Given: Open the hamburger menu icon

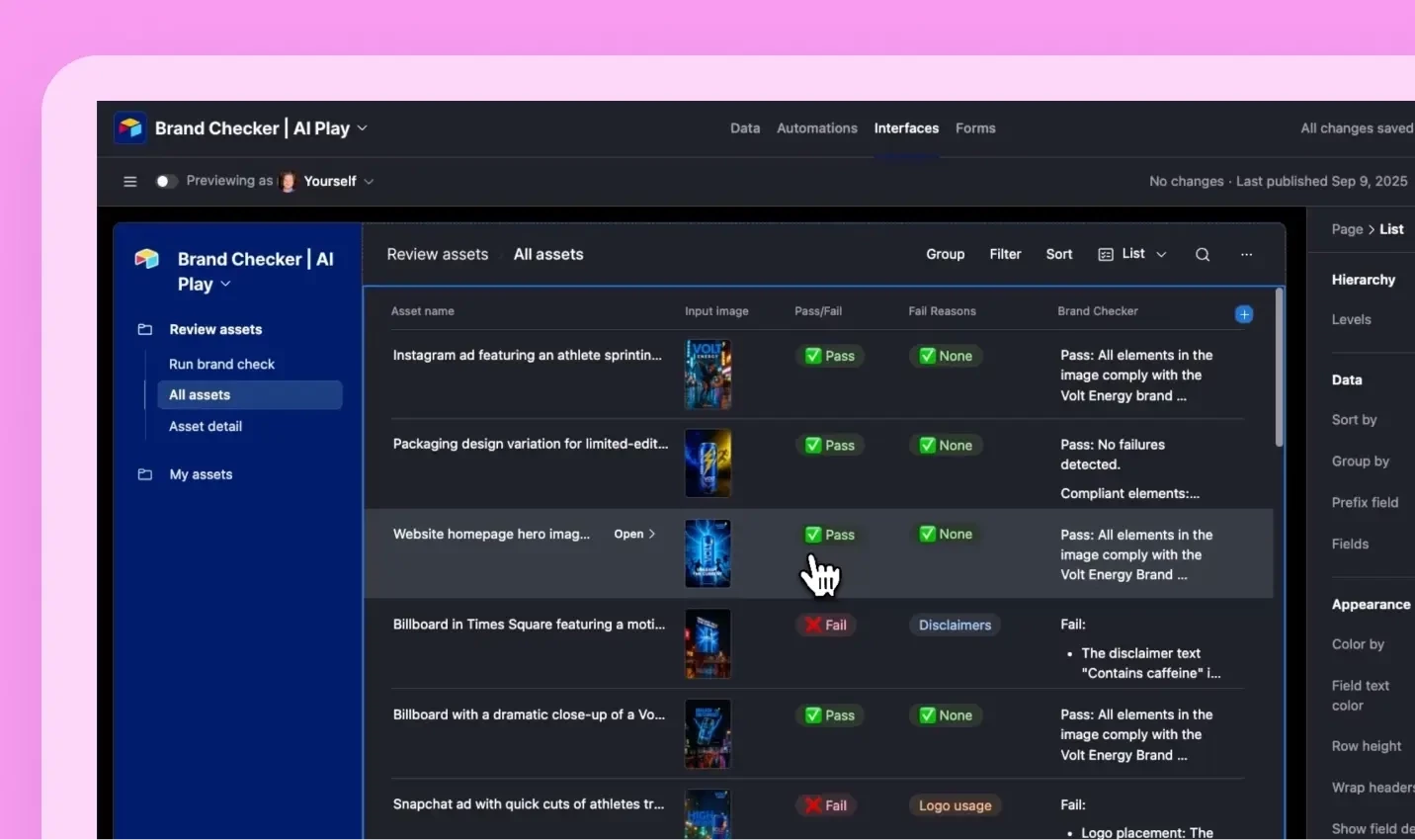Looking at the screenshot, I should [x=129, y=182].
